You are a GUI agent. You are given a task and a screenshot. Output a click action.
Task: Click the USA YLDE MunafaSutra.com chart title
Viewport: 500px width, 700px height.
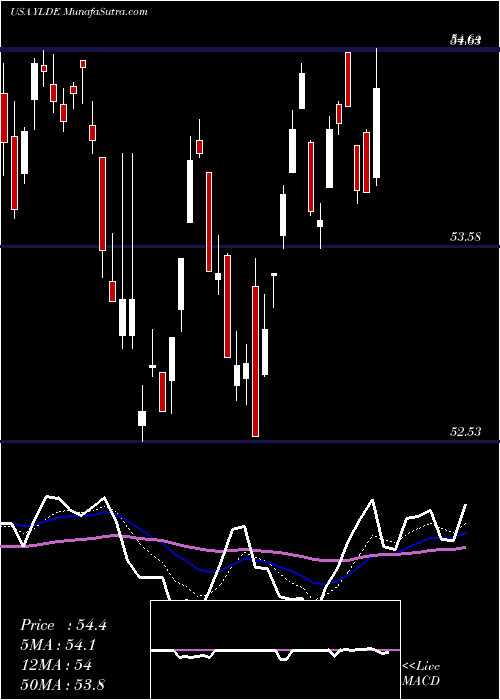pyautogui.click(x=79, y=12)
